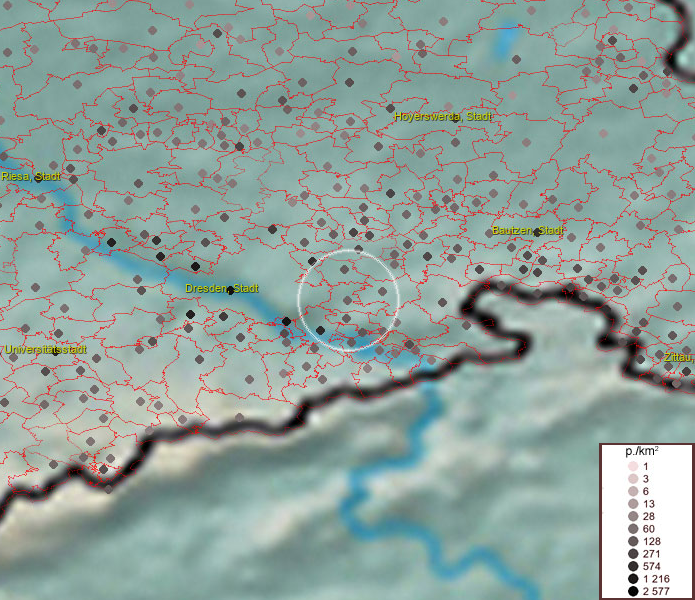Screen dimensions: 695x600
Task: Pick the legend swatch for density 271
Action: (x=633, y=553)
